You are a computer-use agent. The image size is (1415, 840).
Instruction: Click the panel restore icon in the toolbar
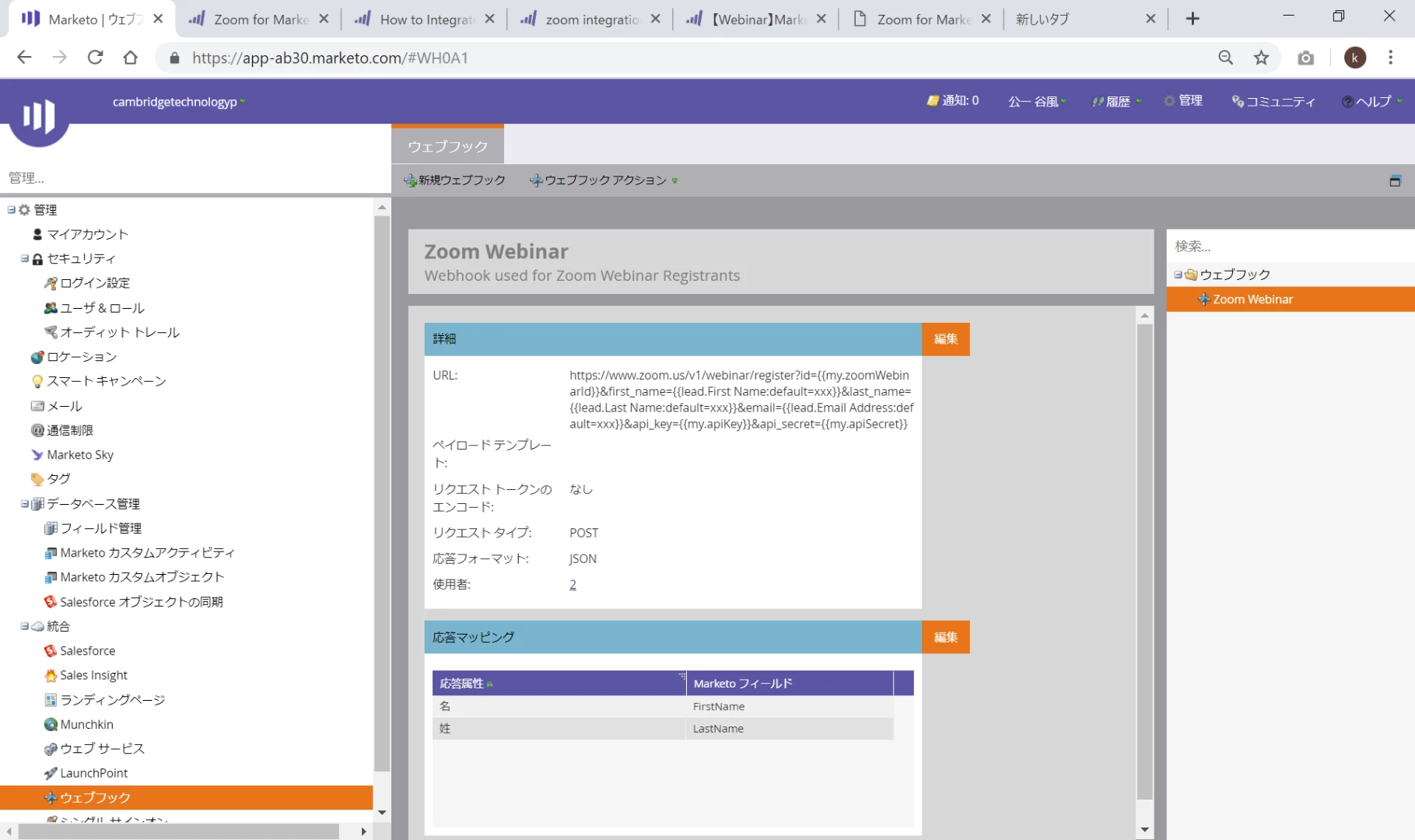[x=1395, y=180]
